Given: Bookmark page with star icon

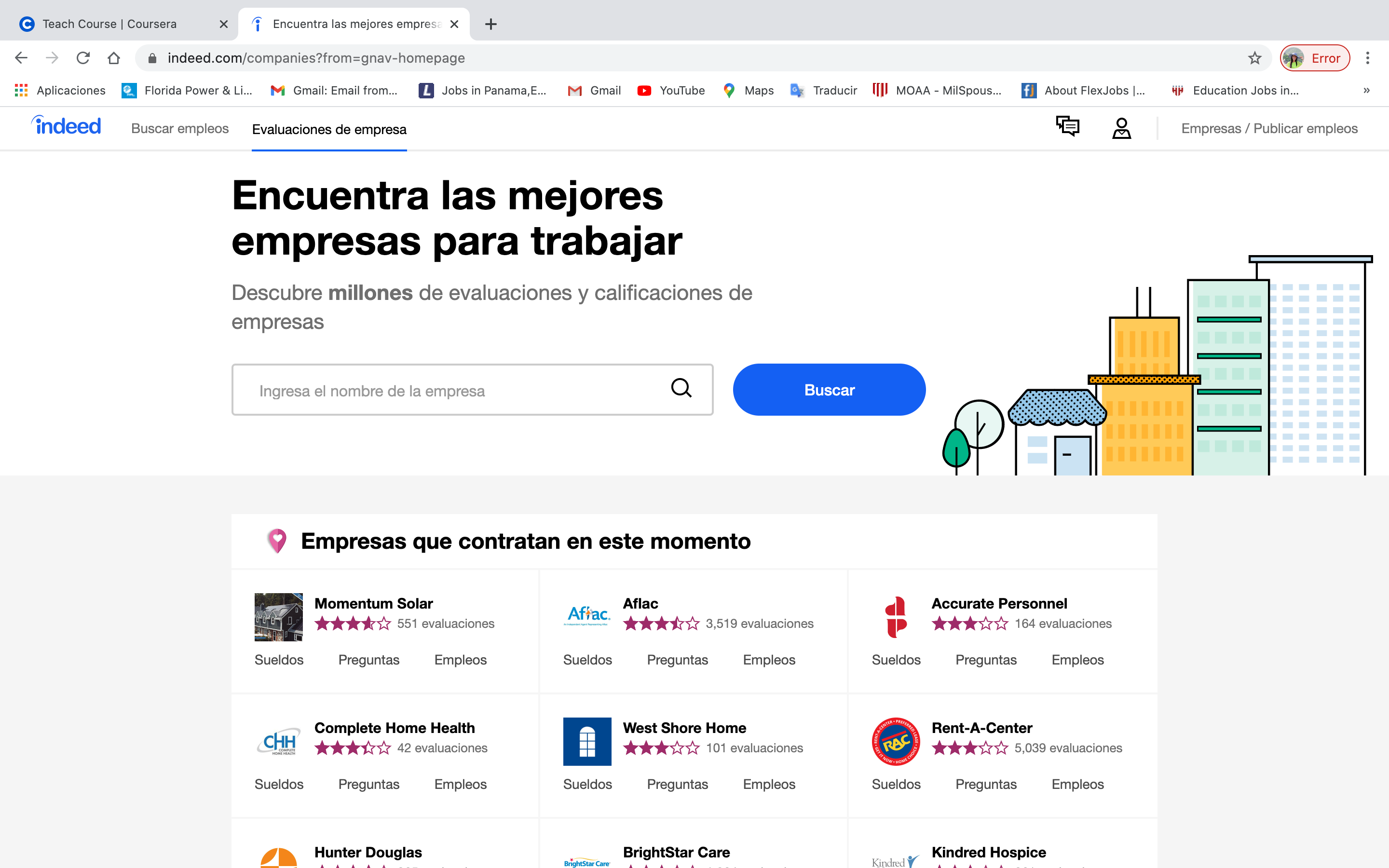Looking at the screenshot, I should [1255, 58].
